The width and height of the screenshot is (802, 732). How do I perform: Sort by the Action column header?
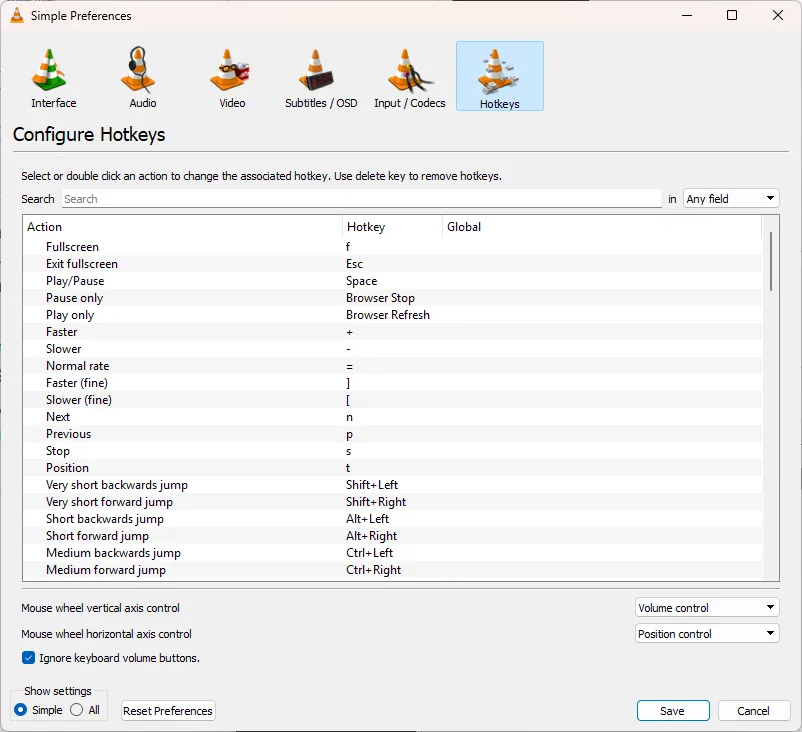[183, 227]
